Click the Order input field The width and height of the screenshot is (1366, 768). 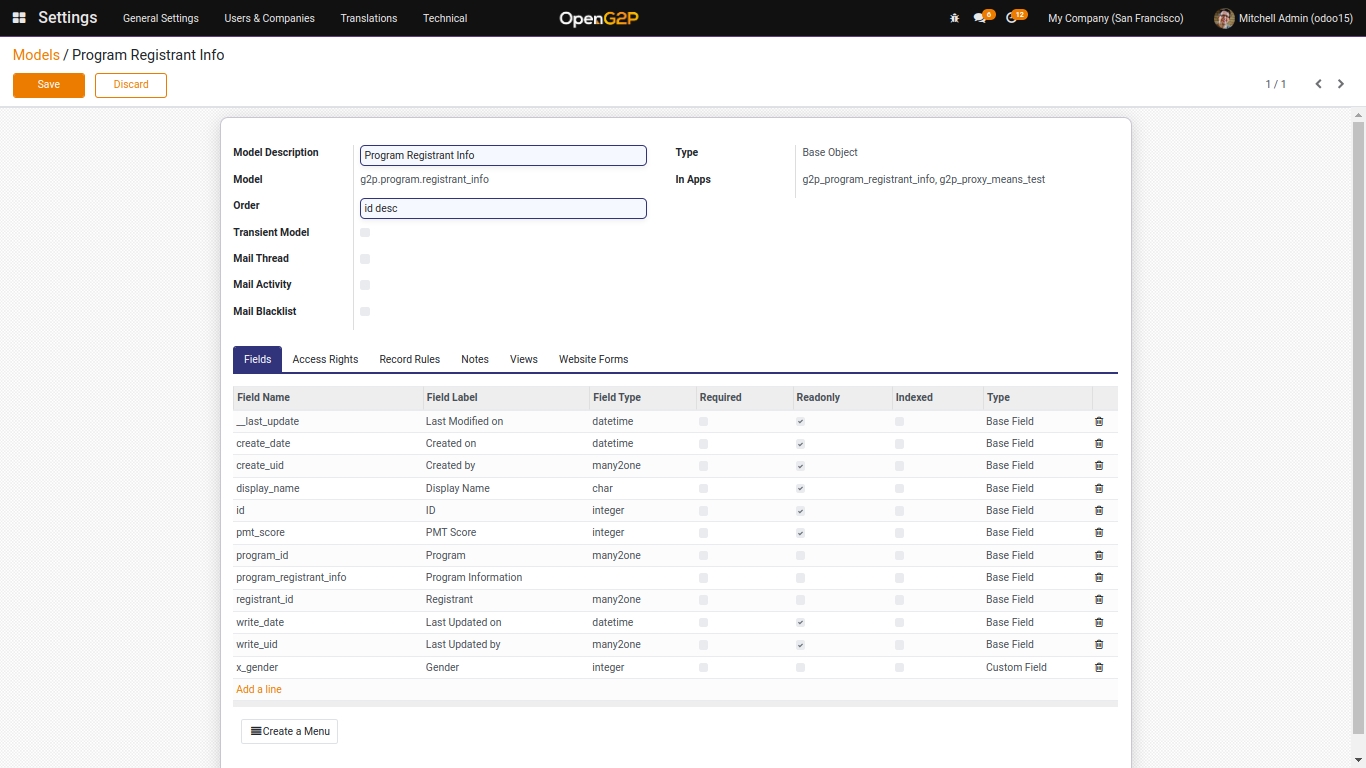coord(503,208)
